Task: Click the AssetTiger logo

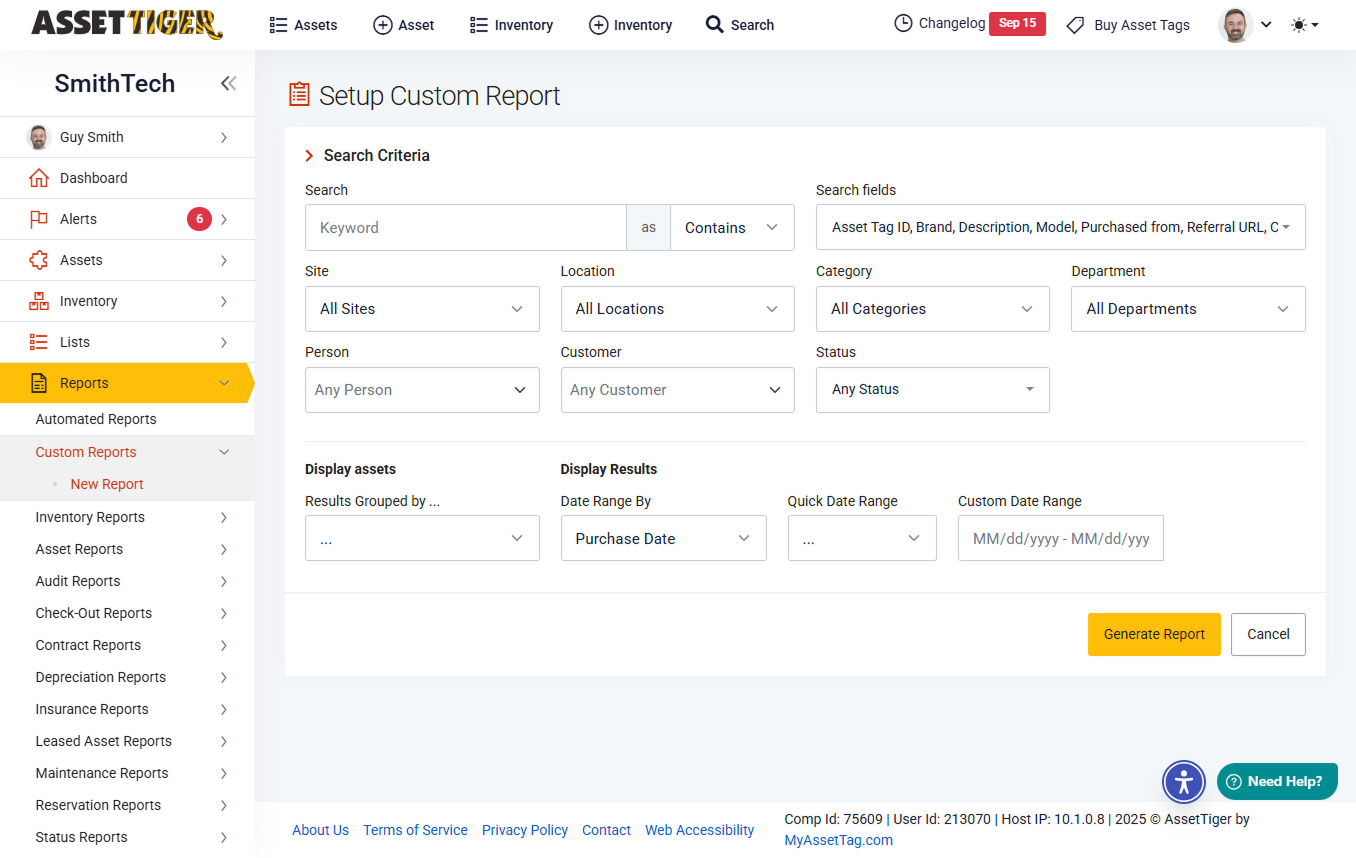Action: [127, 23]
